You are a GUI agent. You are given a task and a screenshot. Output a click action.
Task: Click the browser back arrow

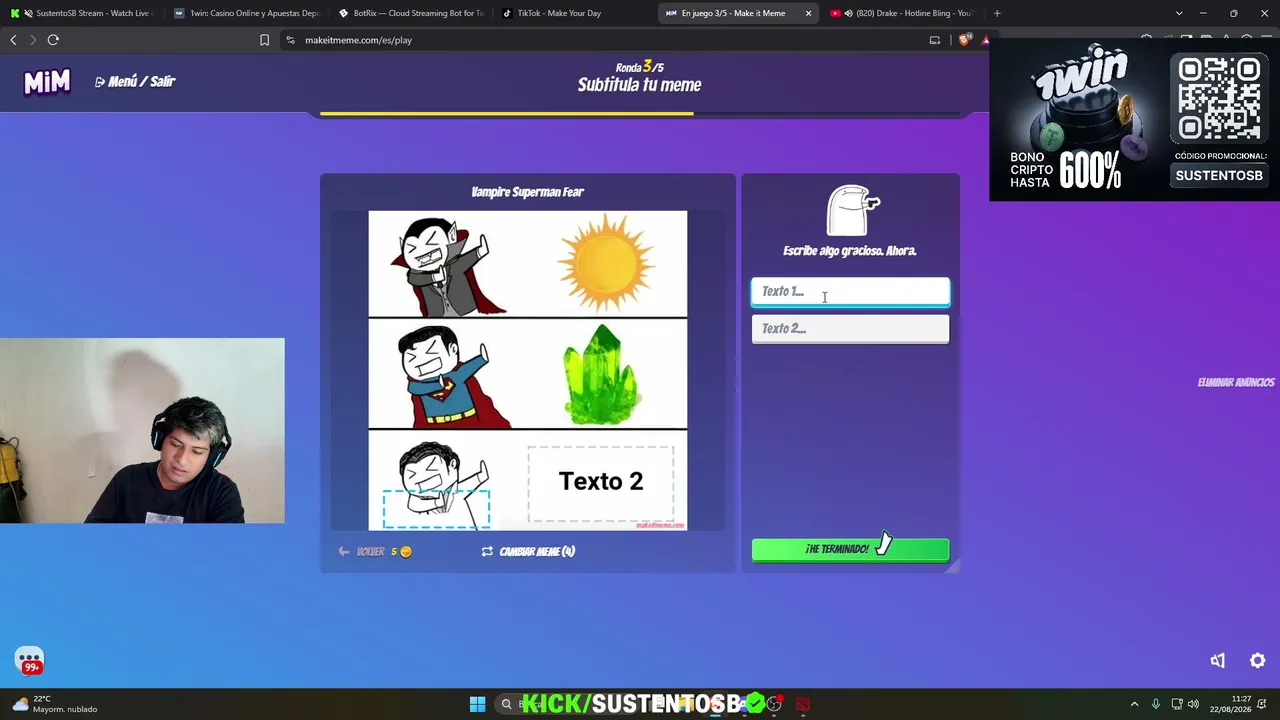(13, 40)
